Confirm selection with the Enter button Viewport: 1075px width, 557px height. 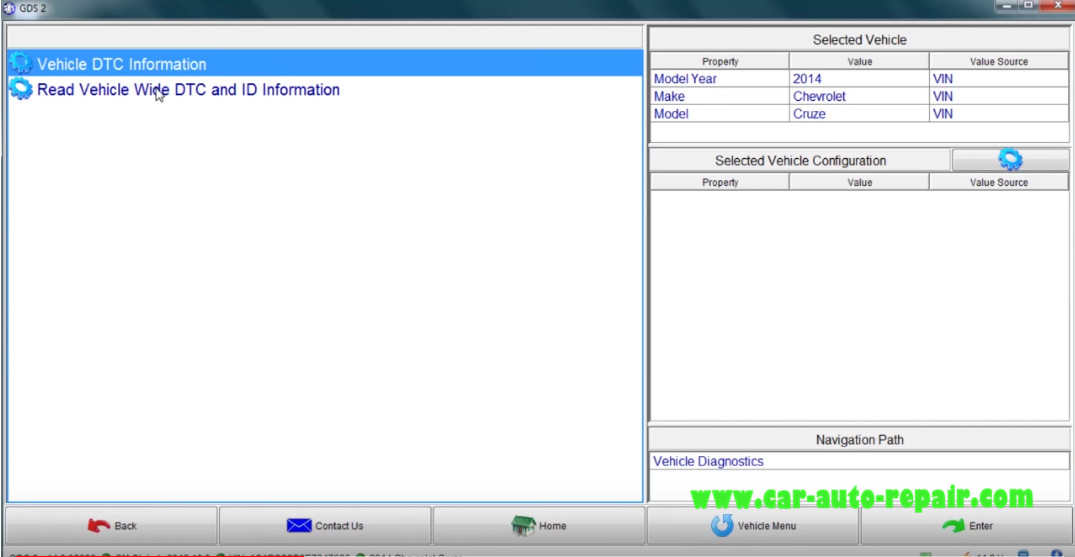pyautogui.click(x=967, y=526)
